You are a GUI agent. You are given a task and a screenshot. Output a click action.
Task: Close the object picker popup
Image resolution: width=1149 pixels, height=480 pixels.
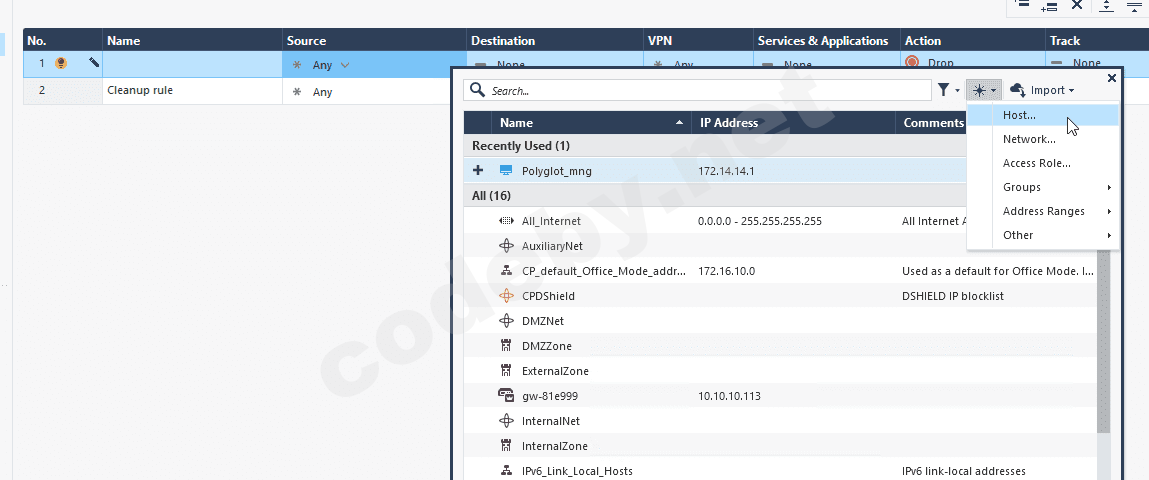(1112, 78)
